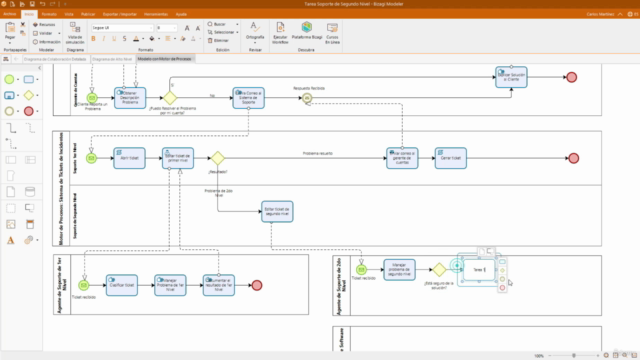Image resolution: width=640 pixels, height=360 pixels.
Task: Open Diagrama de Colaboración Detallada tab
Action: (55, 59)
